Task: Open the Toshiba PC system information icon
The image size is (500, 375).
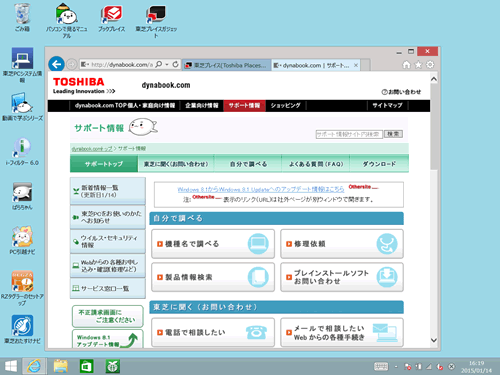Action: pos(22,65)
